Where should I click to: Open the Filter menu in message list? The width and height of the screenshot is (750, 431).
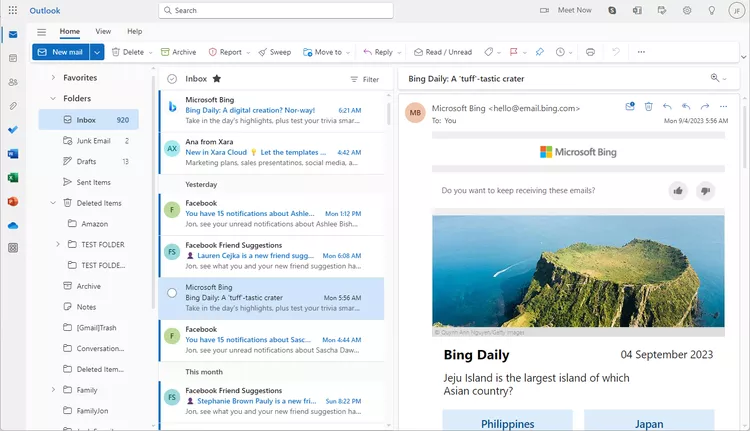(x=364, y=79)
